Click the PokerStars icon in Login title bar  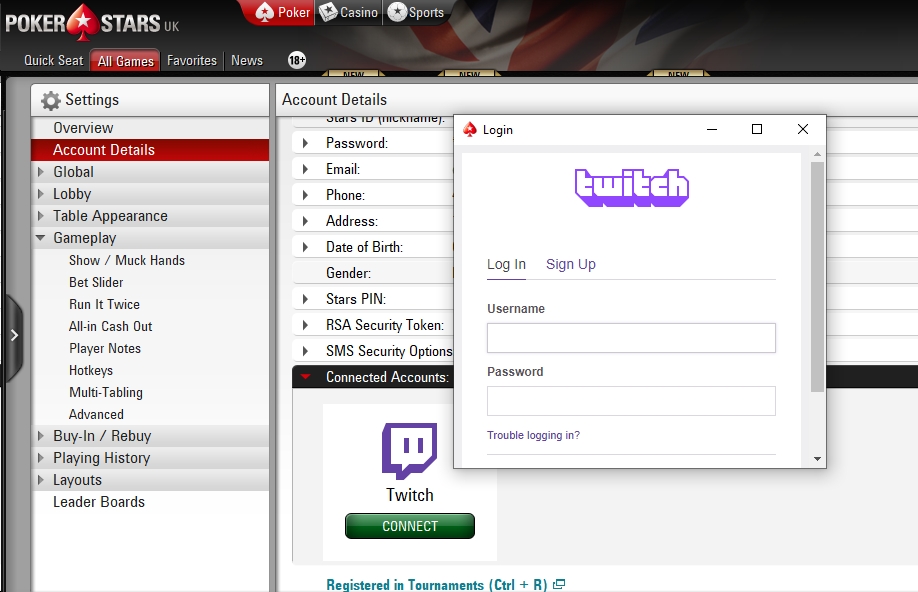(x=470, y=129)
